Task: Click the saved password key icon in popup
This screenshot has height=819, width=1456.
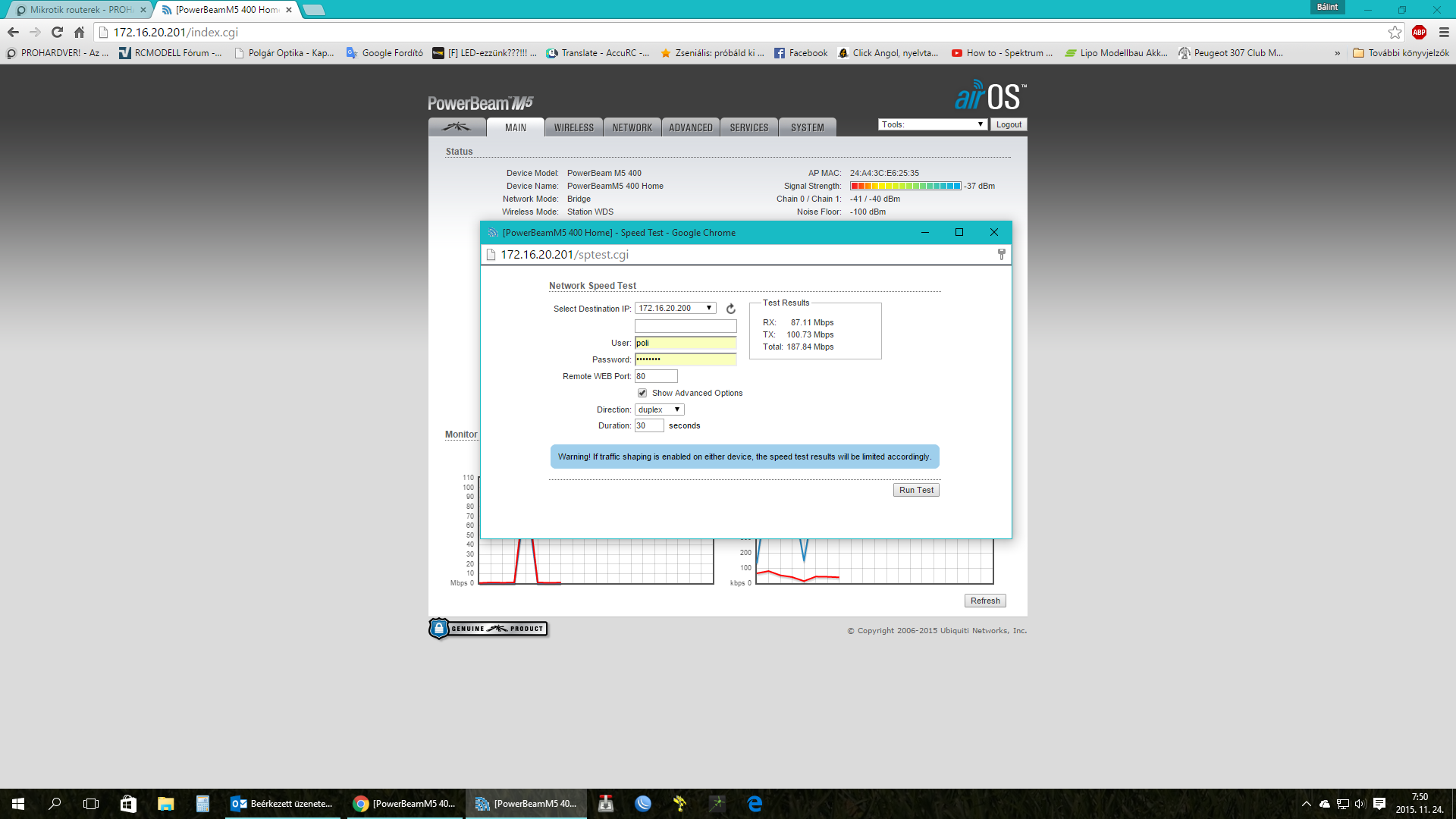Action: point(1001,254)
